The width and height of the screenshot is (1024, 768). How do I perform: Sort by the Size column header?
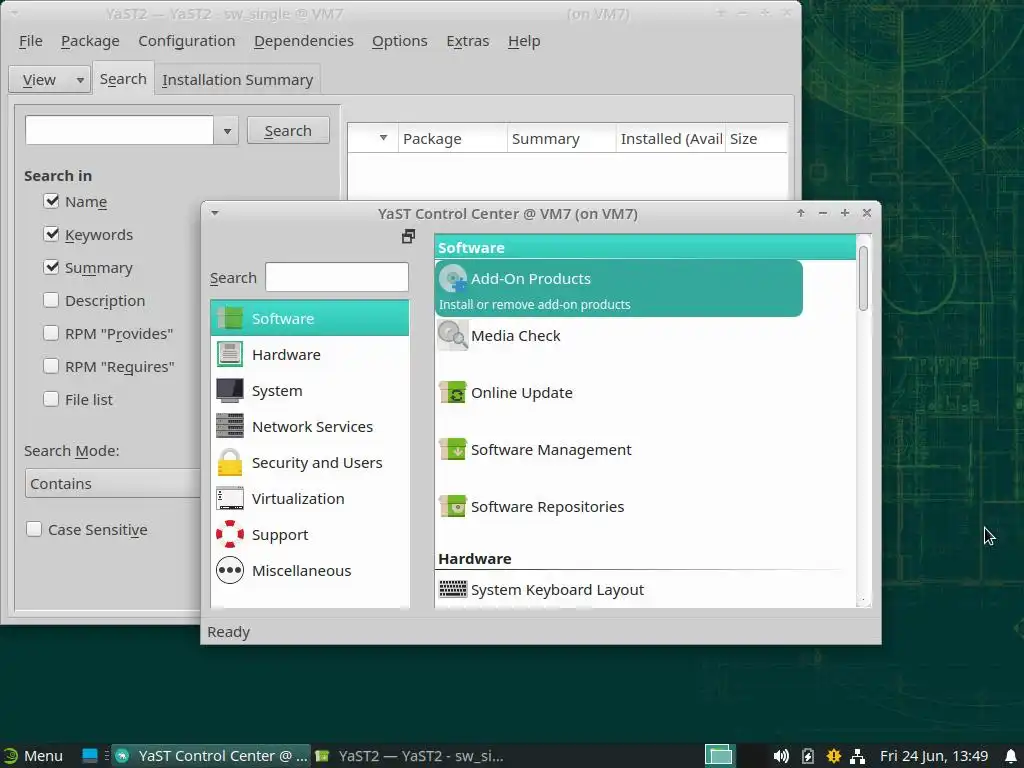click(x=756, y=138)
